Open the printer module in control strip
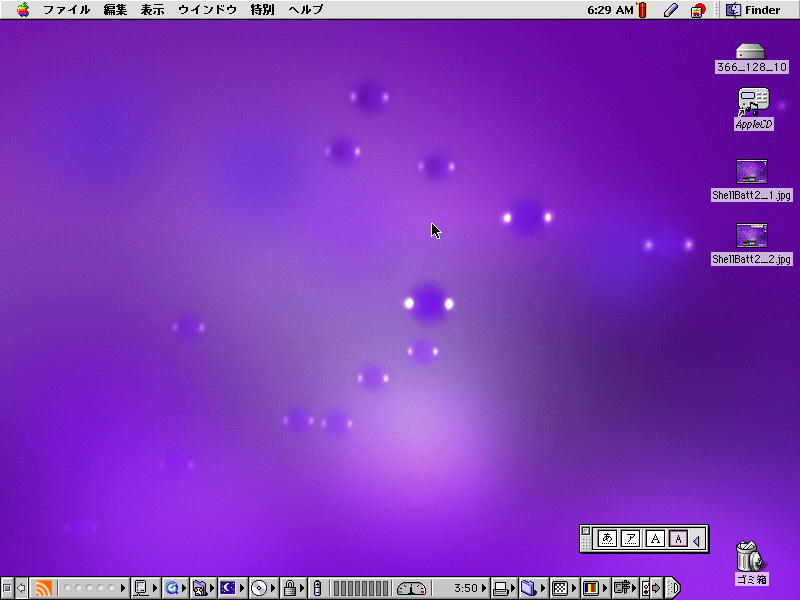This screenshot has height=600, width=800. [x=504, y=588]
